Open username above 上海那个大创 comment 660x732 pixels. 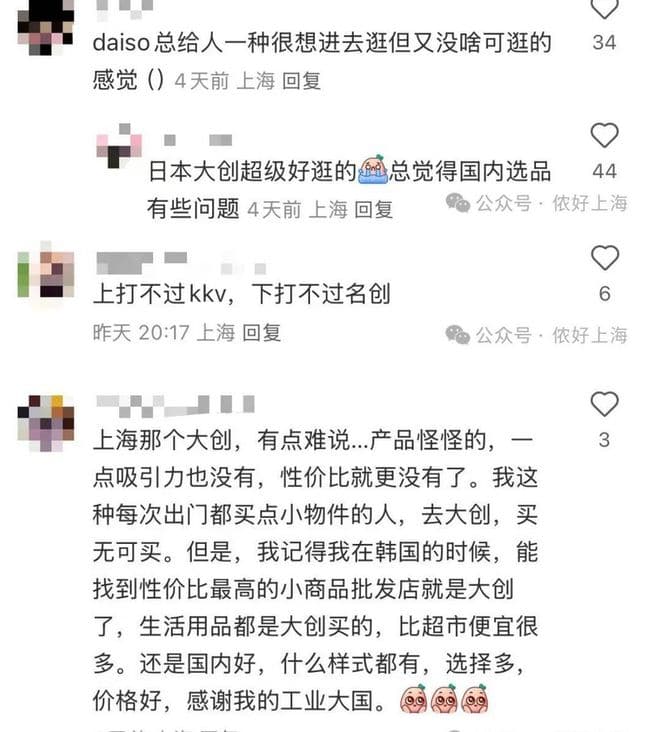tap(176, 406)
